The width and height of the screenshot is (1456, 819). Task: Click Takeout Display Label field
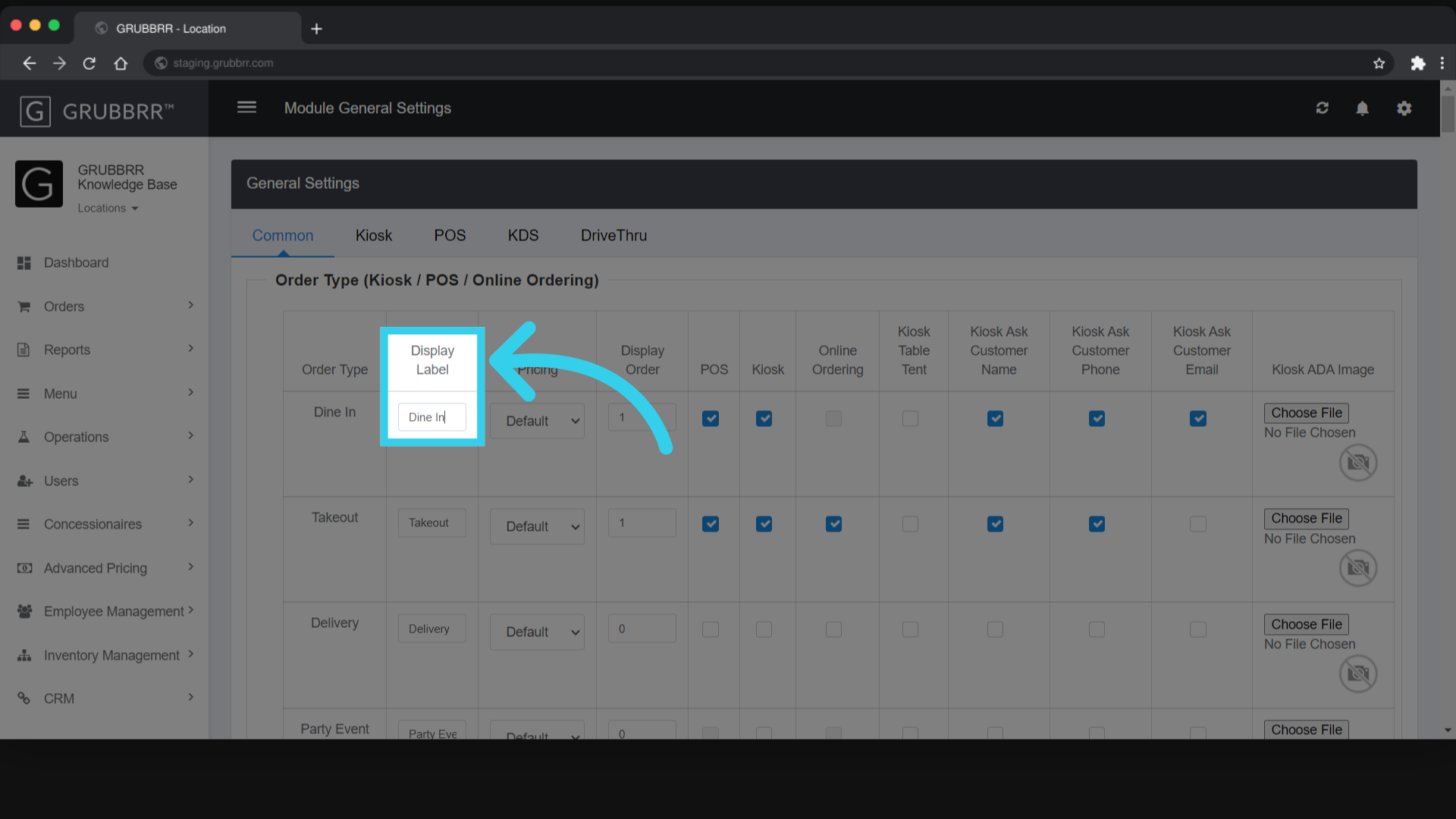[432, 523]
